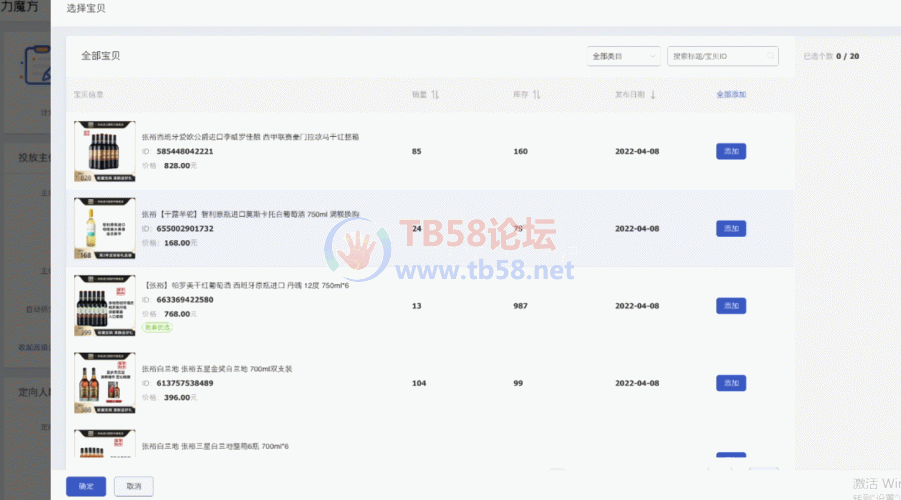Add the 396.00元 brandy product

[731, 383]
